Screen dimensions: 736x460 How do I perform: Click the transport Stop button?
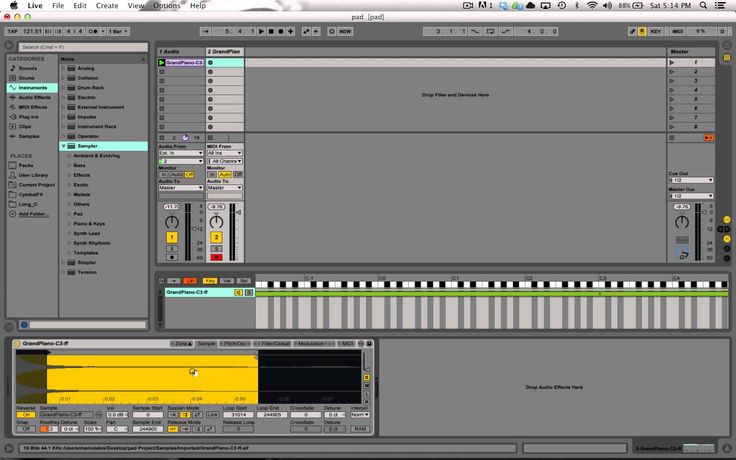click(271, 31)
